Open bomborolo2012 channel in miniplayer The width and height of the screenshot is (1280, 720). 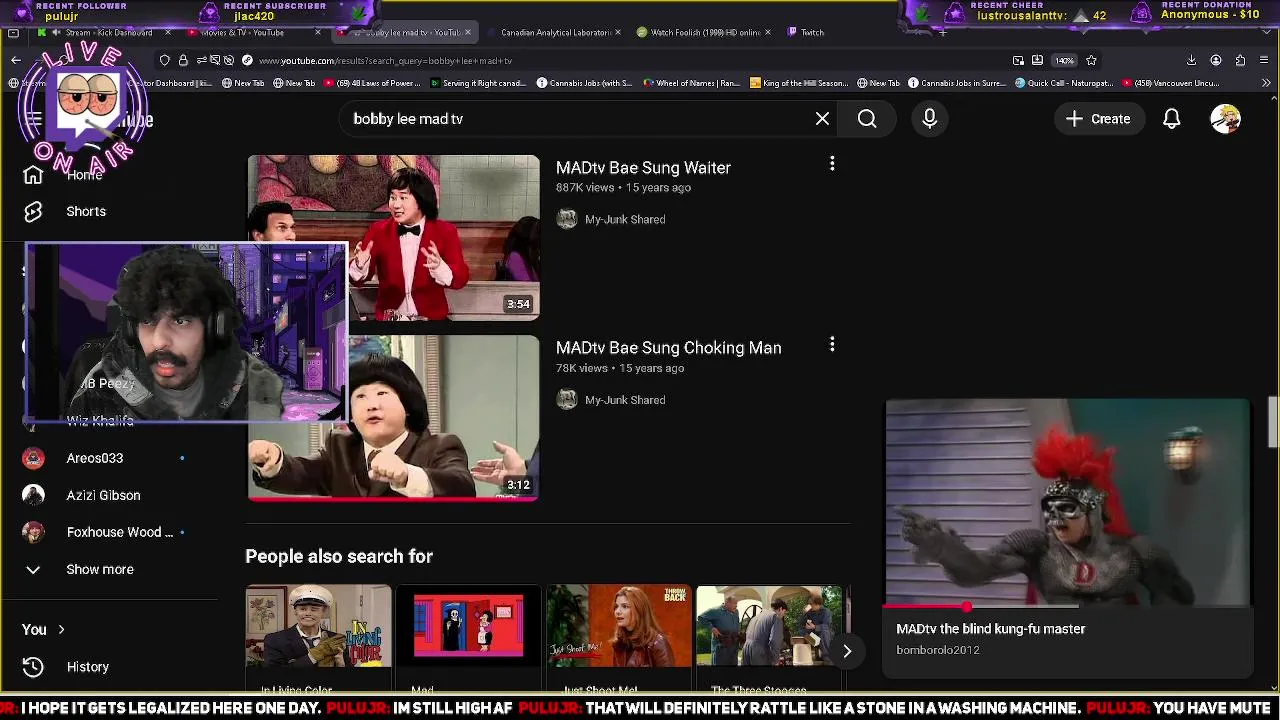pyautogui.click(x=938, y=650)
